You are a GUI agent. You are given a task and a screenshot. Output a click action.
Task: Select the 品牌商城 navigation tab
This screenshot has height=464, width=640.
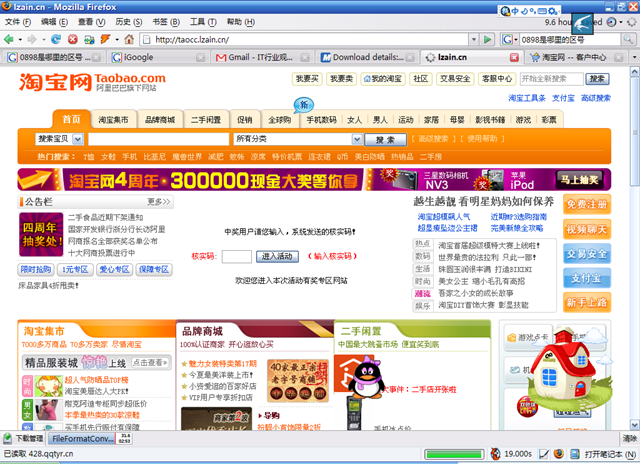click(160, 120)
